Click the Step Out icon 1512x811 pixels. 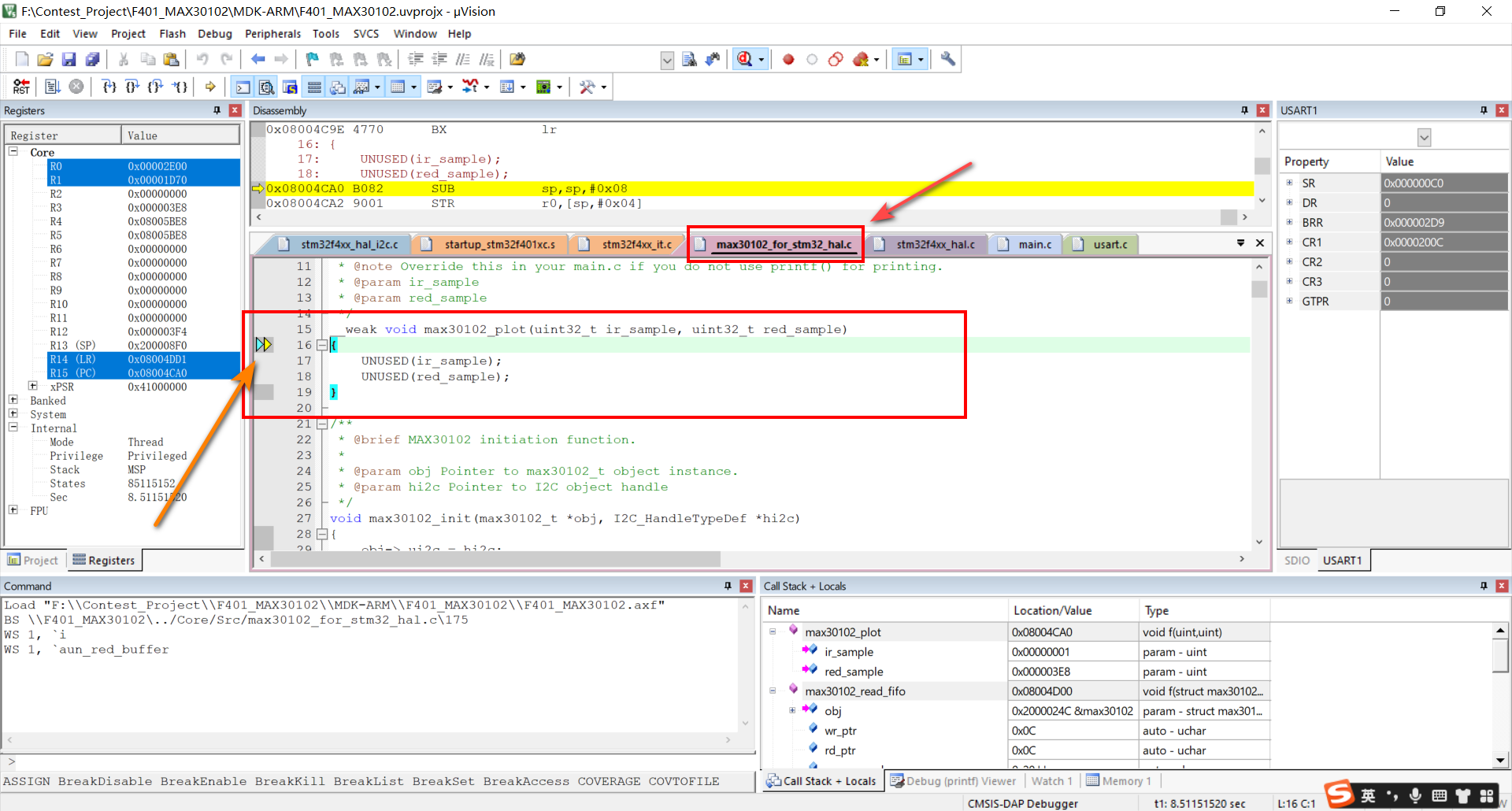point(156,87)
